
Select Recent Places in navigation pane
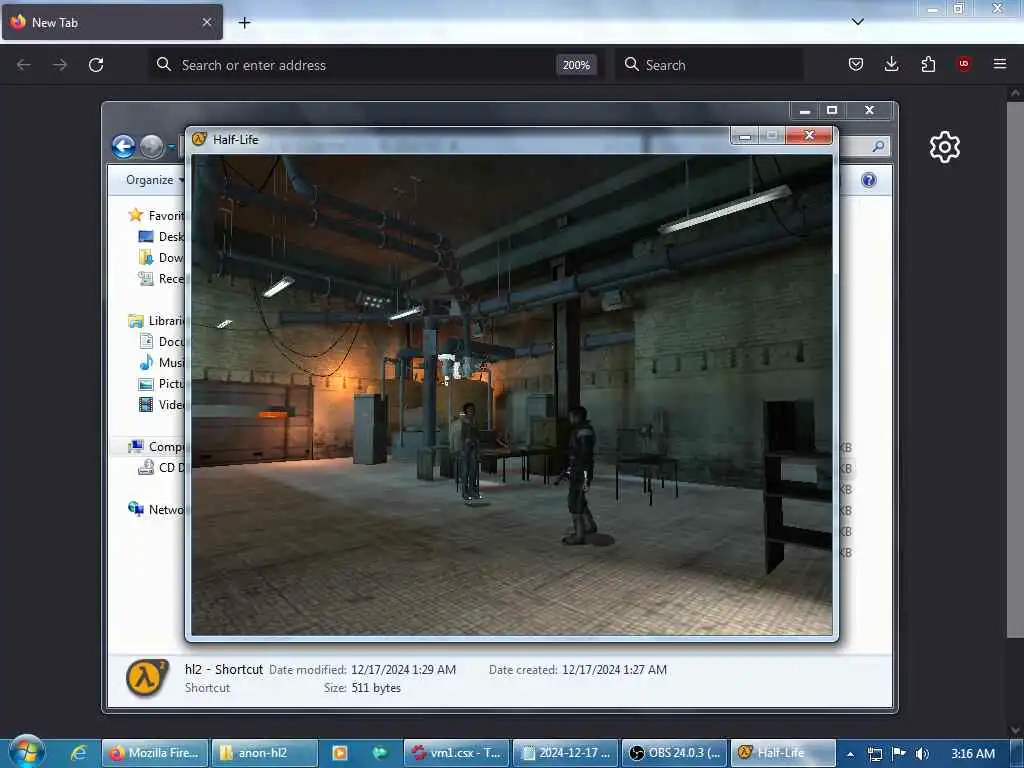click(x=163, y=279)
